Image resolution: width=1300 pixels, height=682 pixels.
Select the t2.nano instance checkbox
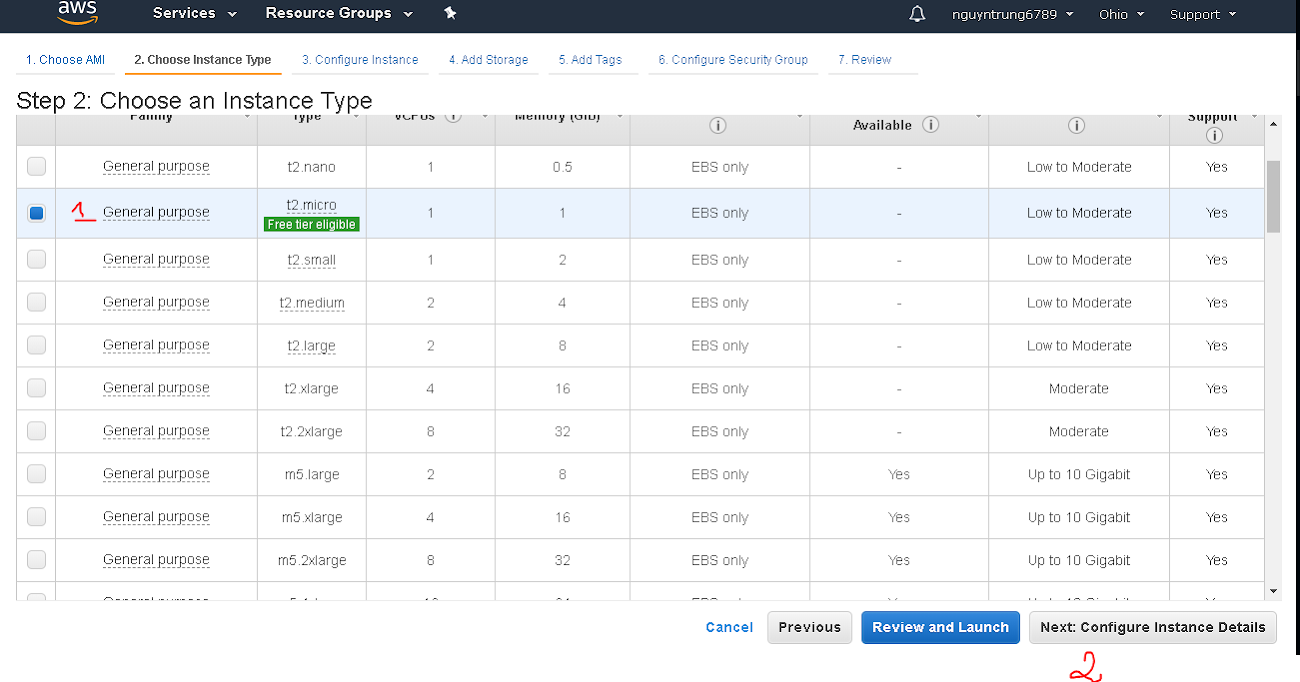(x=37, y=166)
